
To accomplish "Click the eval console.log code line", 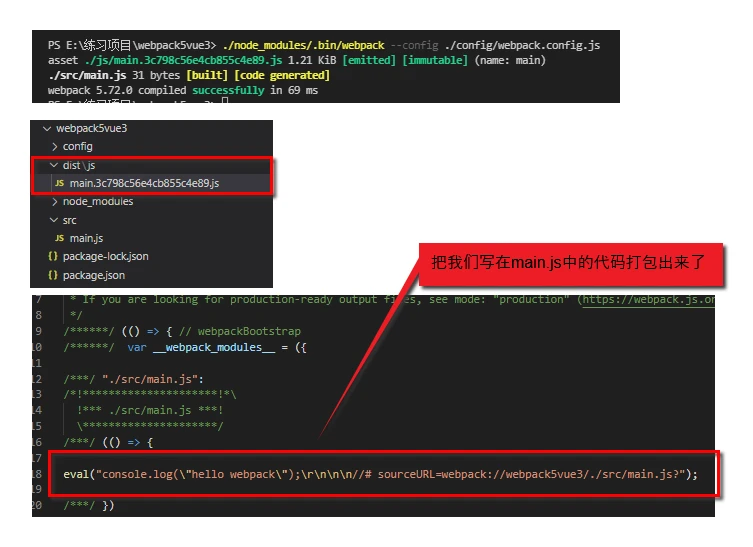I will [380, 474].
